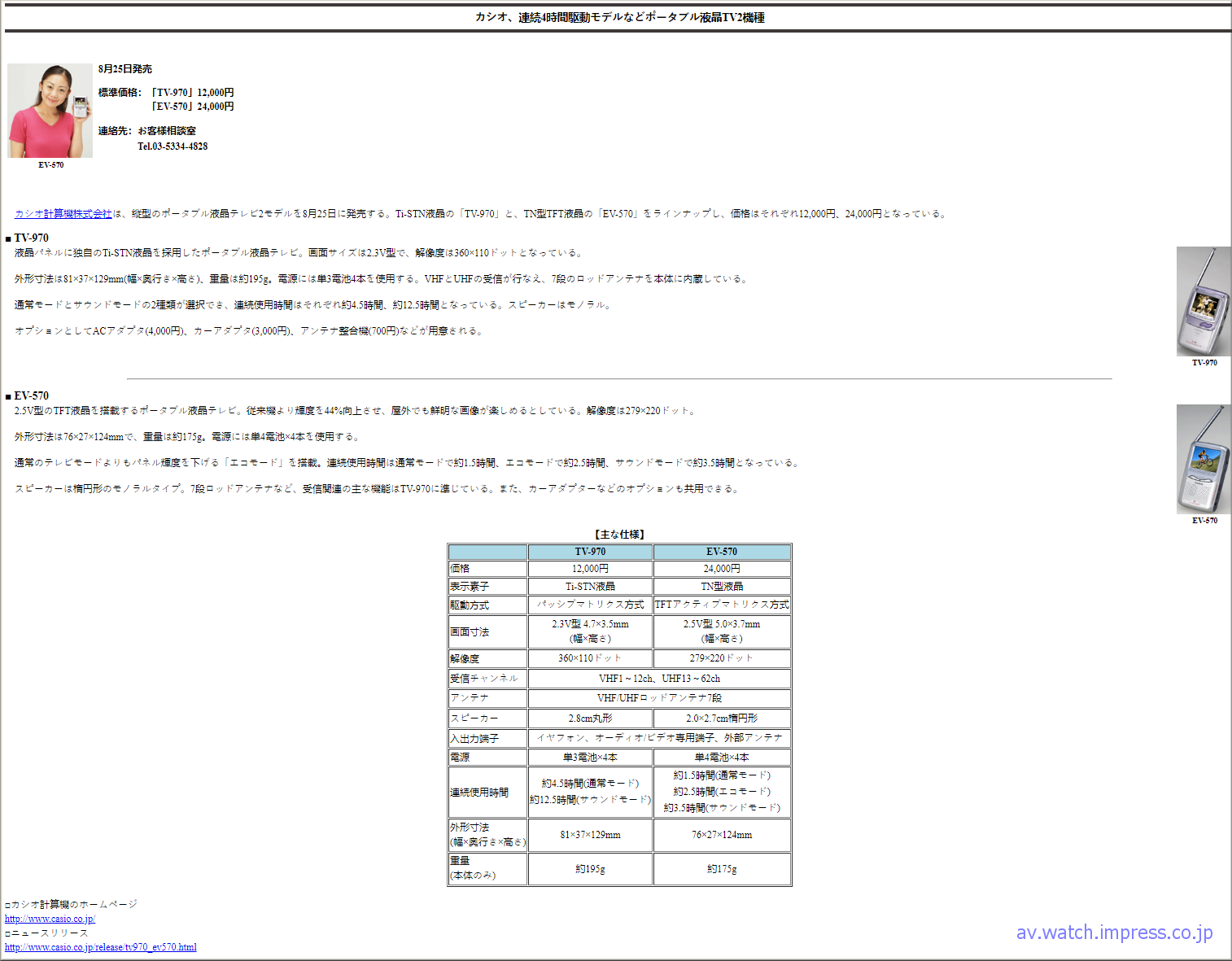Click the 2.5V型 5.0×3.7mm cell

(722, 631)
